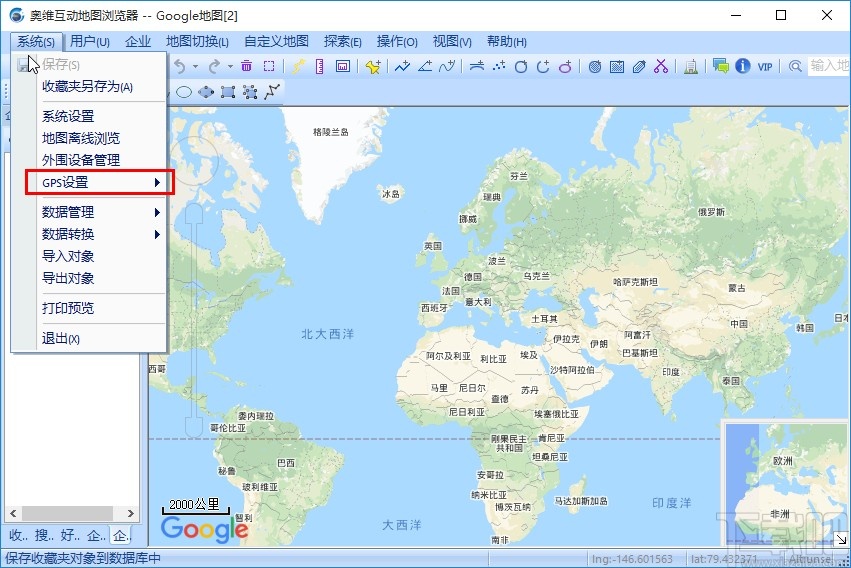Switch to the 收.. bottom panel tab

pyautogui.click(x=18, y=535)
